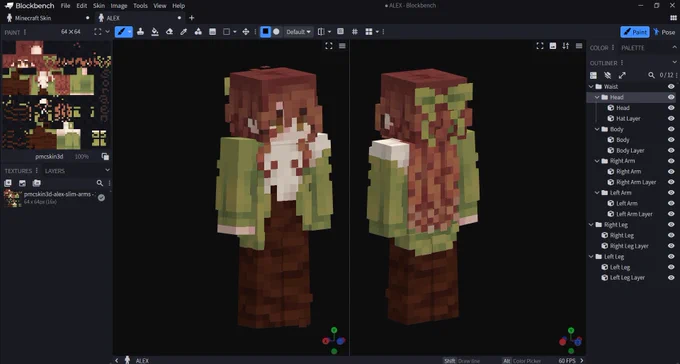Select the rectangle Selection tool
680x364 pixels.
coord(226,32)
